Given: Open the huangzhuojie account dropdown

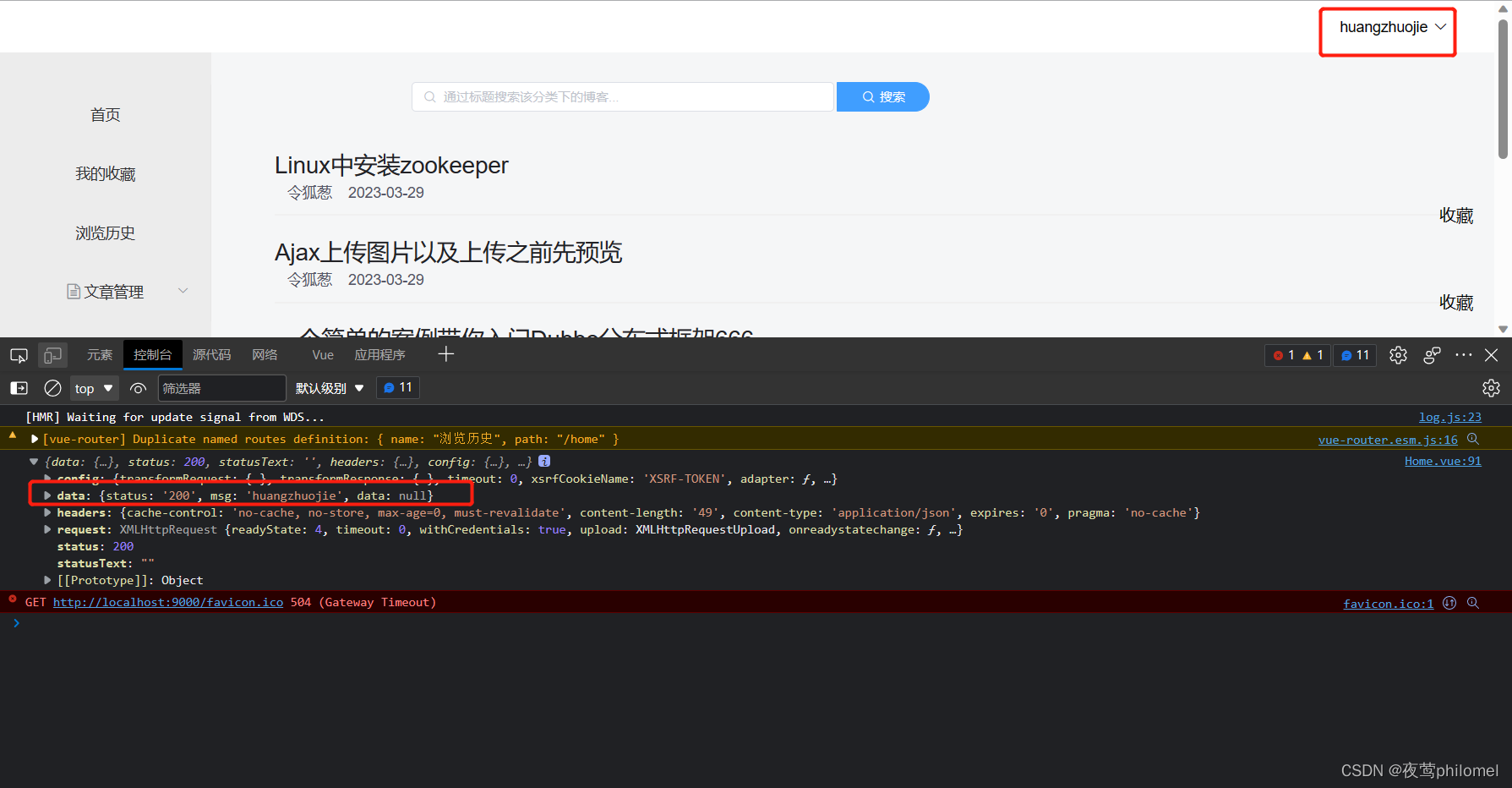Looking at the screenshot, I should (1386, 26).
